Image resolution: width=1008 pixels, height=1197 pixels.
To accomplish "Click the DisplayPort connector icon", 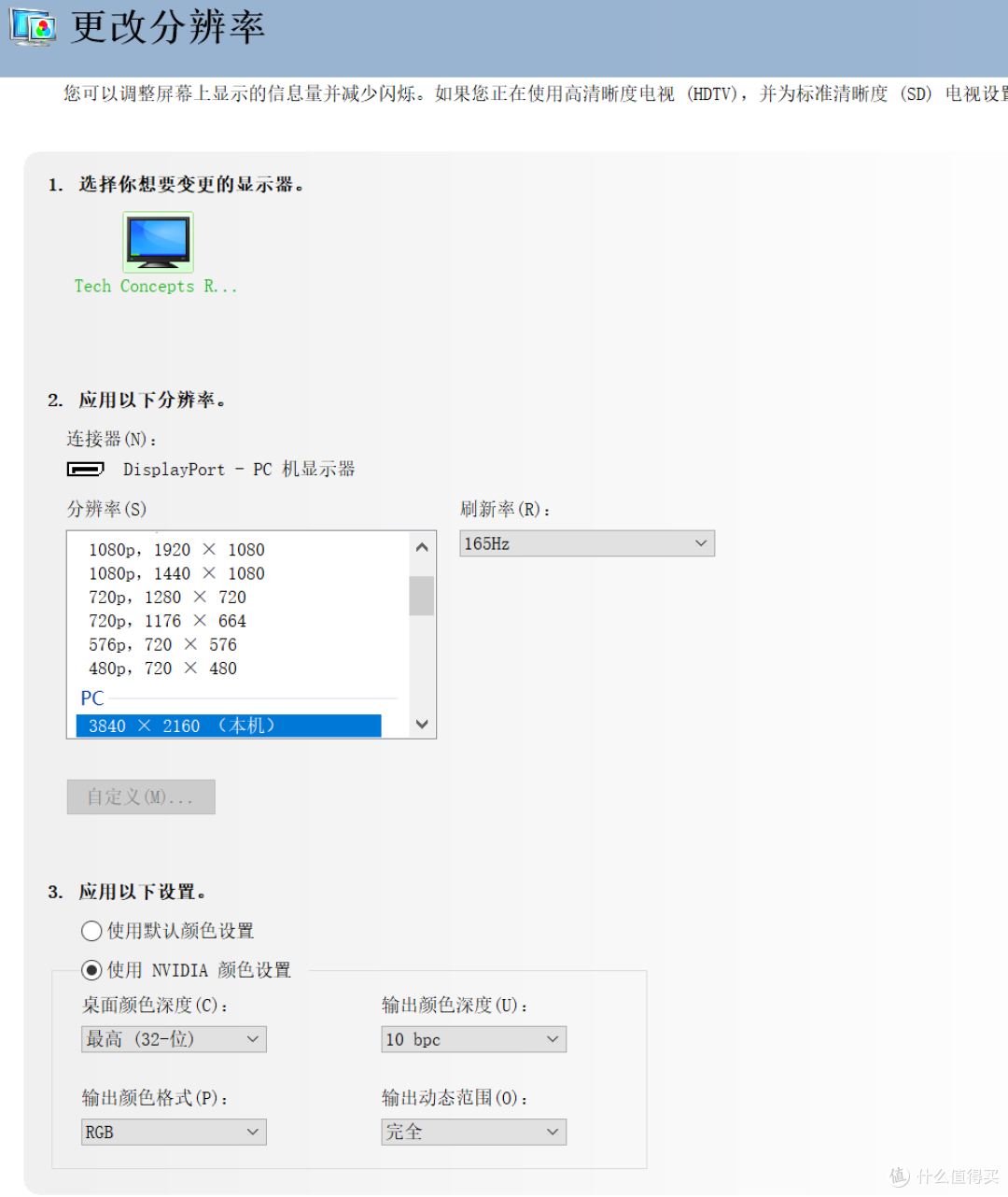I will click(x=85, y=469).
